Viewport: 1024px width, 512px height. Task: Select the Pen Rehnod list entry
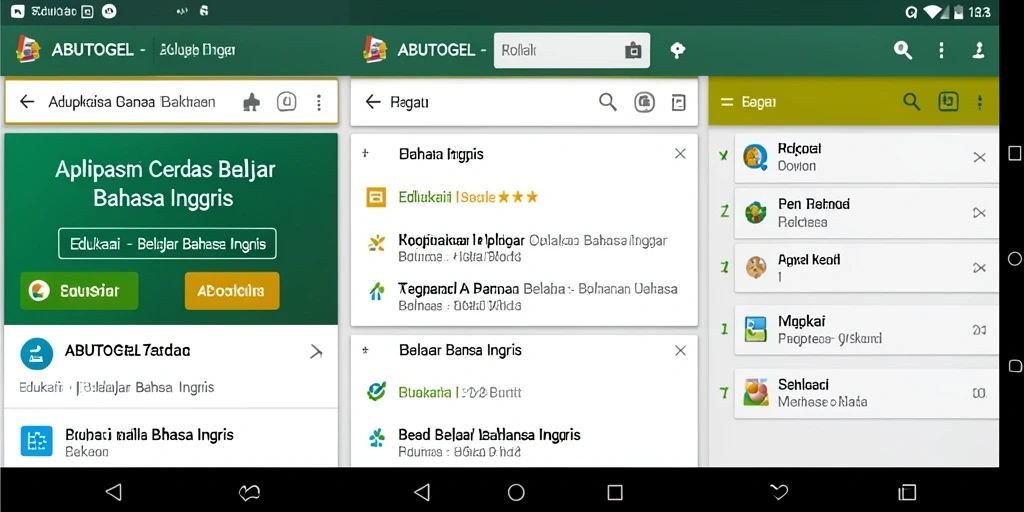pyautogui.click(x=866, y=212)
